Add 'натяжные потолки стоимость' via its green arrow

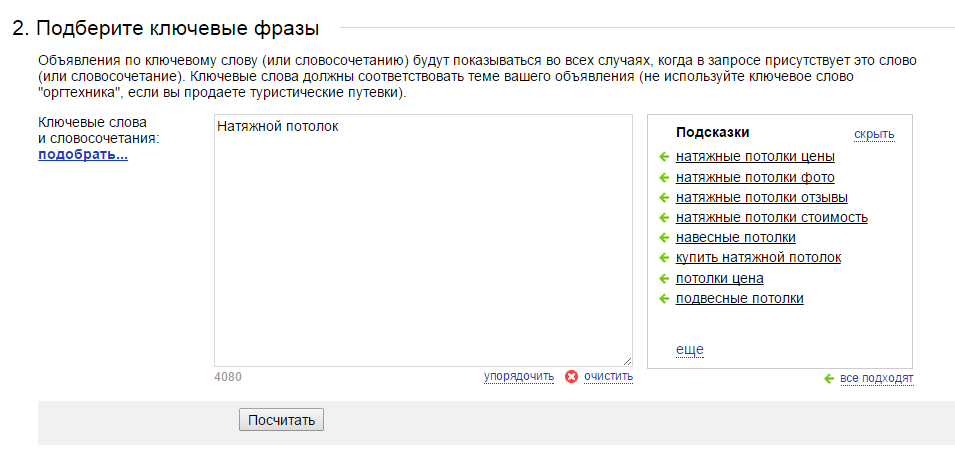click(x=664, y=218)
